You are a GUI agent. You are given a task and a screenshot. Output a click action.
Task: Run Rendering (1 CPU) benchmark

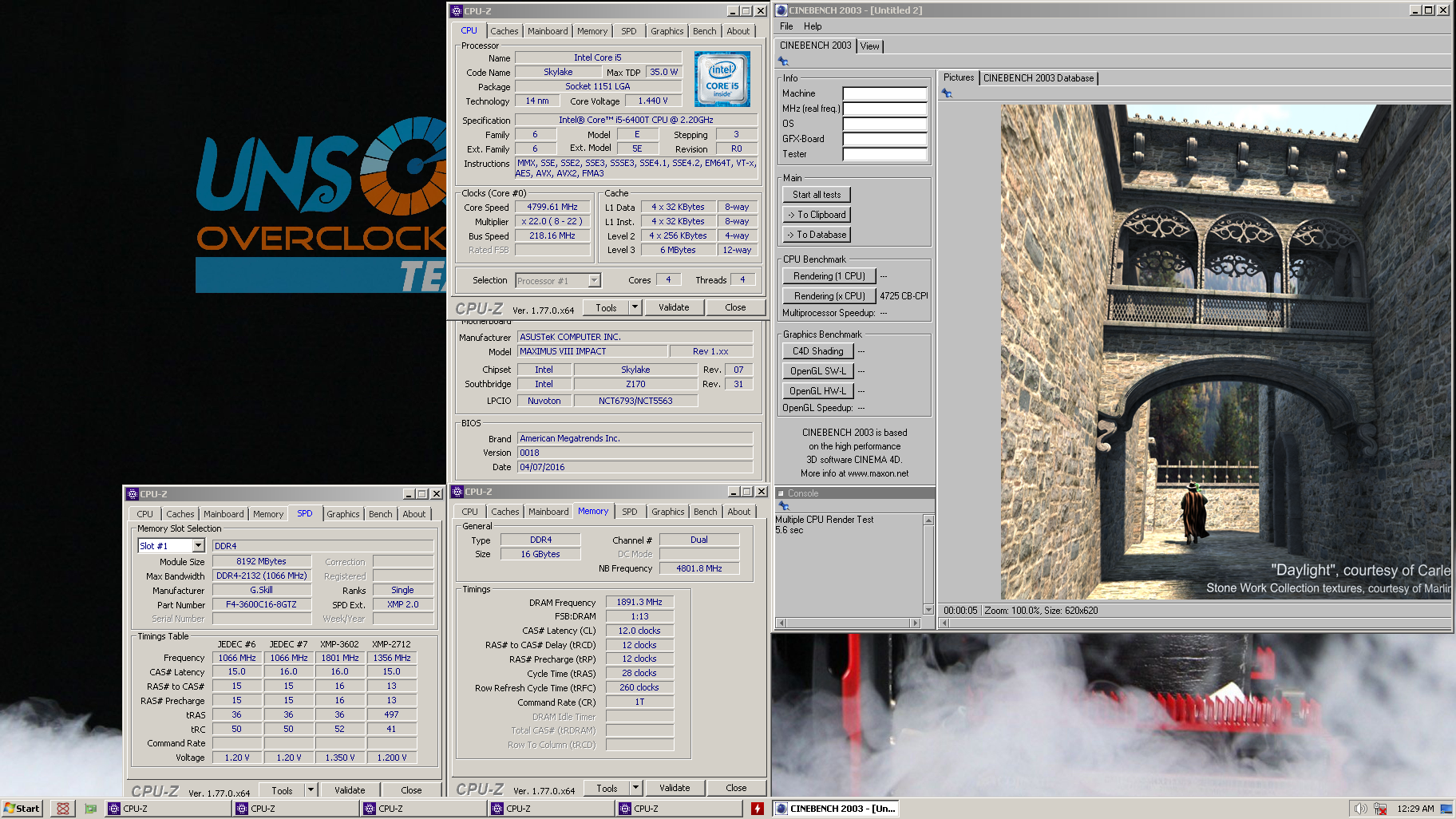coord(829,276)
